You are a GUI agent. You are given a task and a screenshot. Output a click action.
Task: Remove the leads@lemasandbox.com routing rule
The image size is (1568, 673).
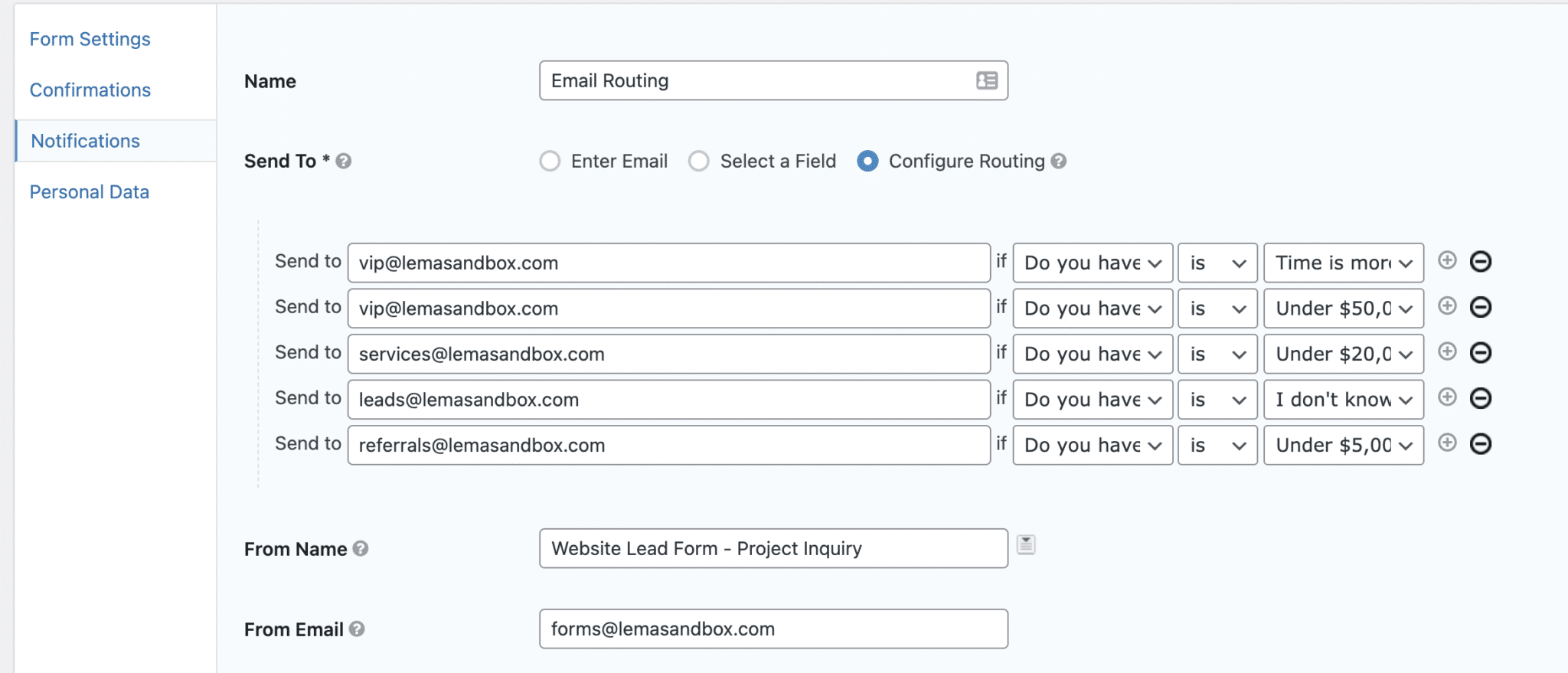click(1481, 398)
